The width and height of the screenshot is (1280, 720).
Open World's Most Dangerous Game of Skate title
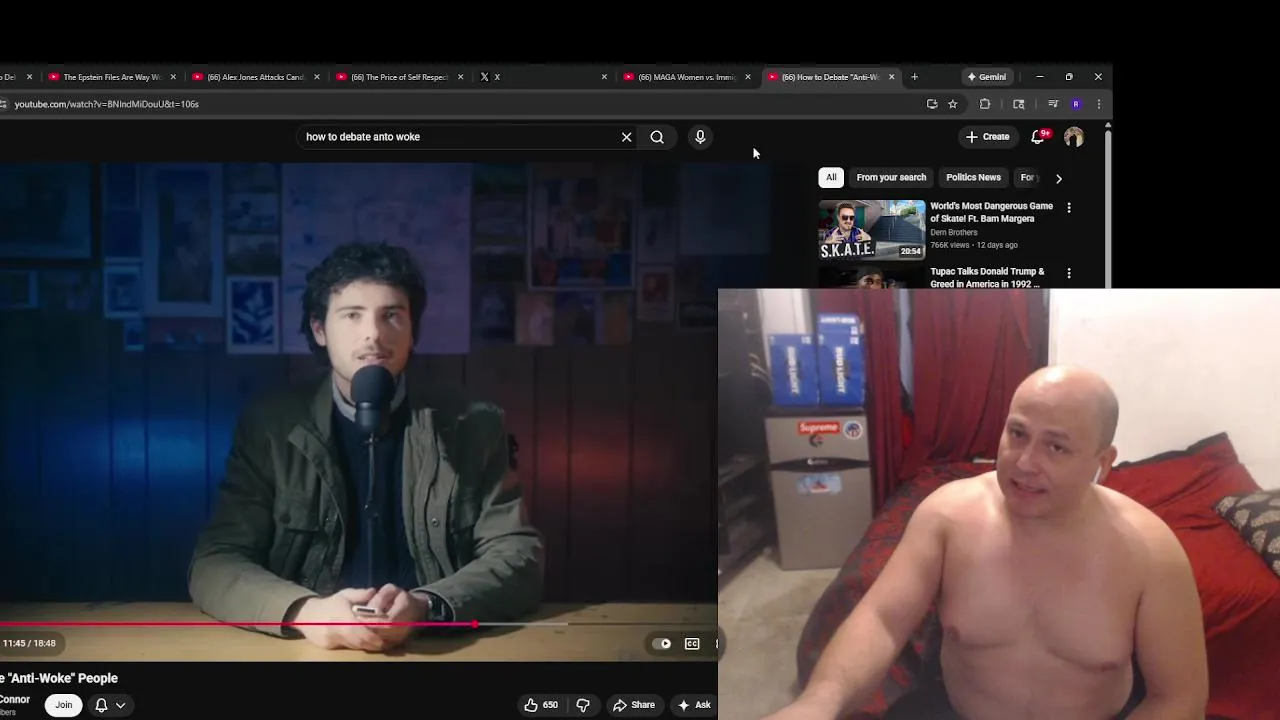[x=991, y=212]
